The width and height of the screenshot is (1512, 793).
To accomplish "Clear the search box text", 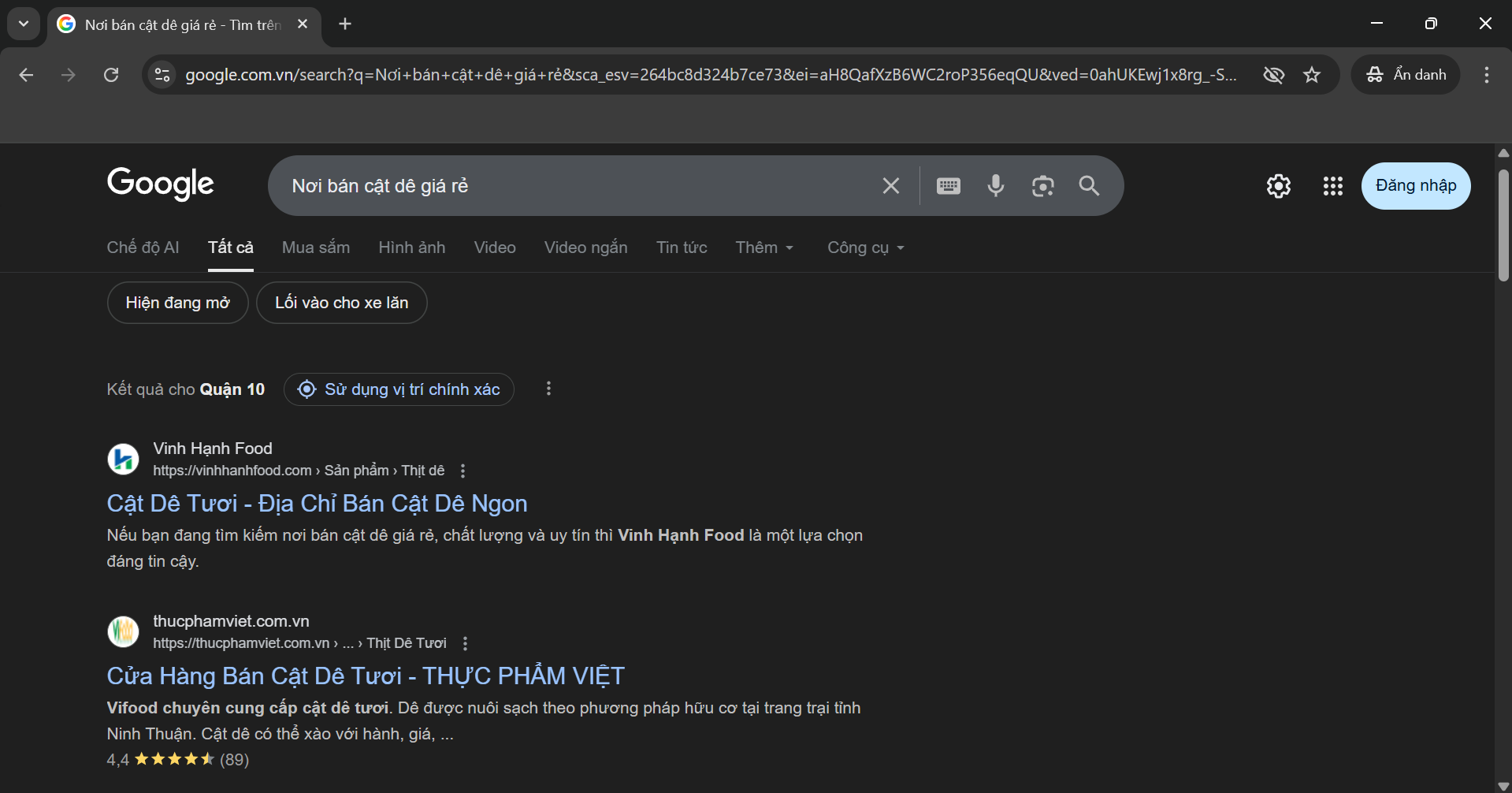I will click(x=891, y=186).
